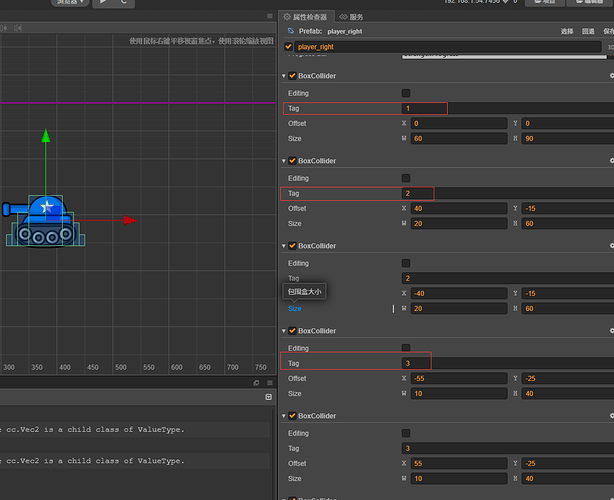Click the green Y-axis move arrow
Viewport: 614px width, 500px height.
point(45,137)
